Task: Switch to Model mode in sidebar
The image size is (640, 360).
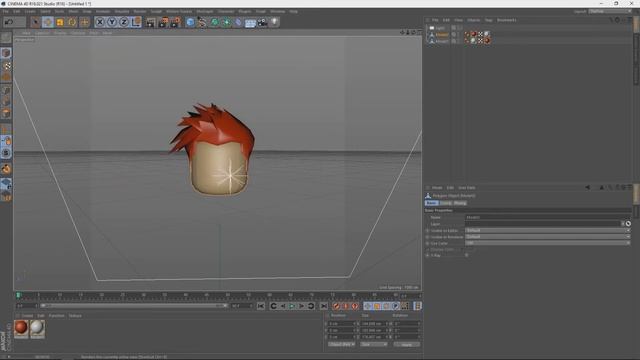Action: (6, 53)
